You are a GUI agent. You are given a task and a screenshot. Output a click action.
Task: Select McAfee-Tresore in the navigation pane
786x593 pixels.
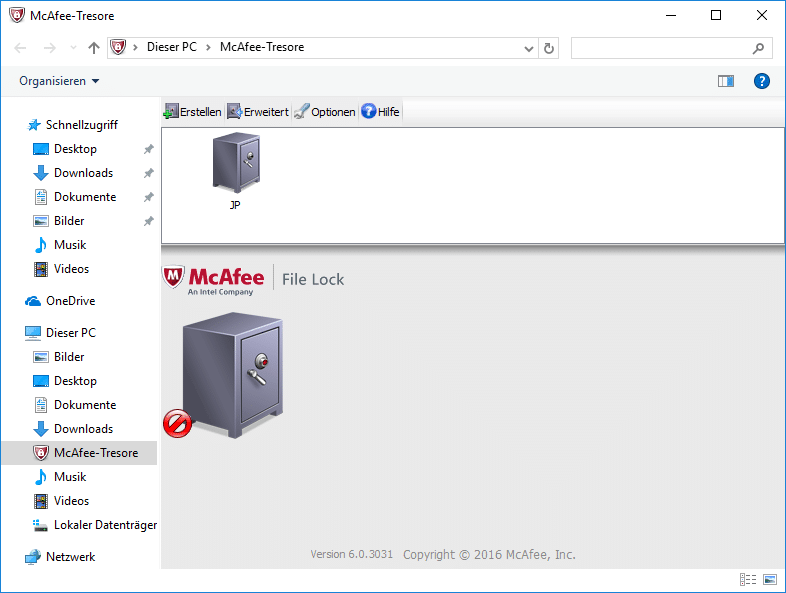(x=96, y=453)
